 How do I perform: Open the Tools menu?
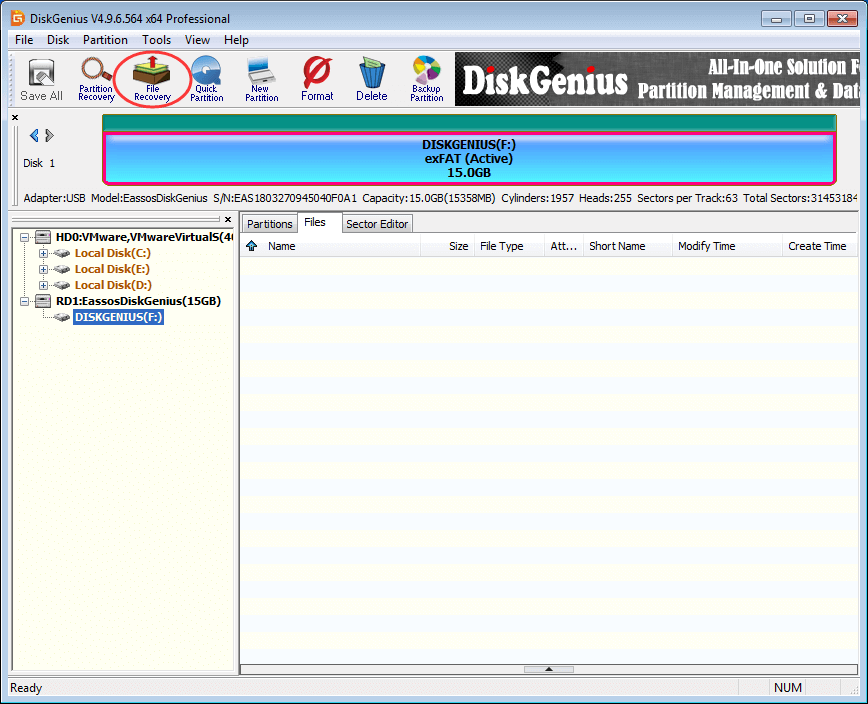tap(157, 40)
